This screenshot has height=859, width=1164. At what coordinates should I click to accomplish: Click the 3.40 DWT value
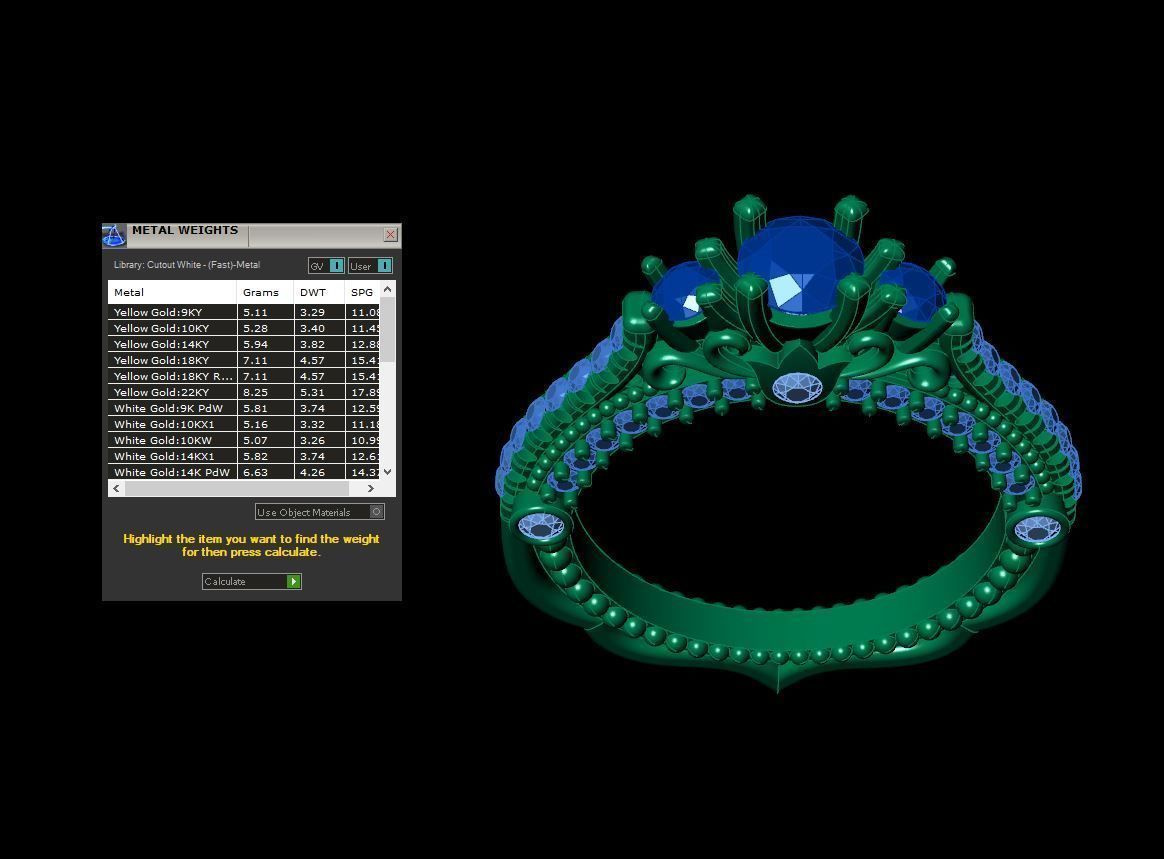pos(312,328)
